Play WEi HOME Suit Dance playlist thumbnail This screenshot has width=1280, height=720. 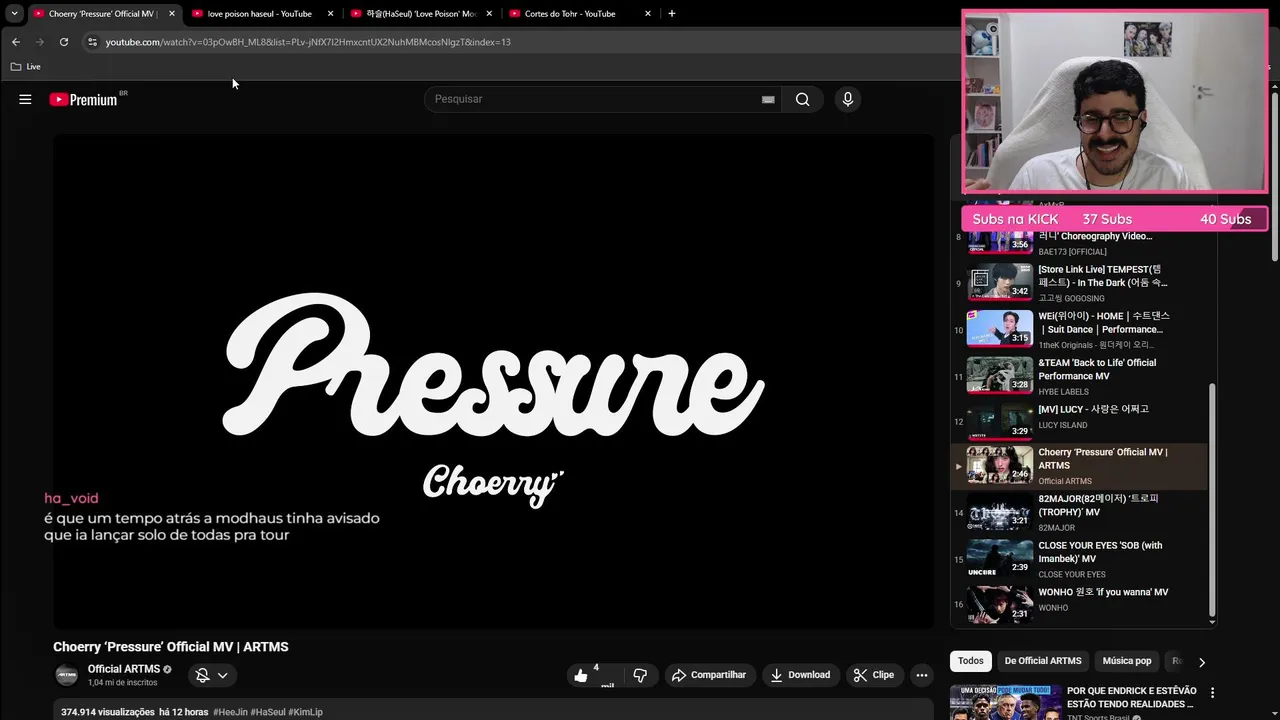1000,329
